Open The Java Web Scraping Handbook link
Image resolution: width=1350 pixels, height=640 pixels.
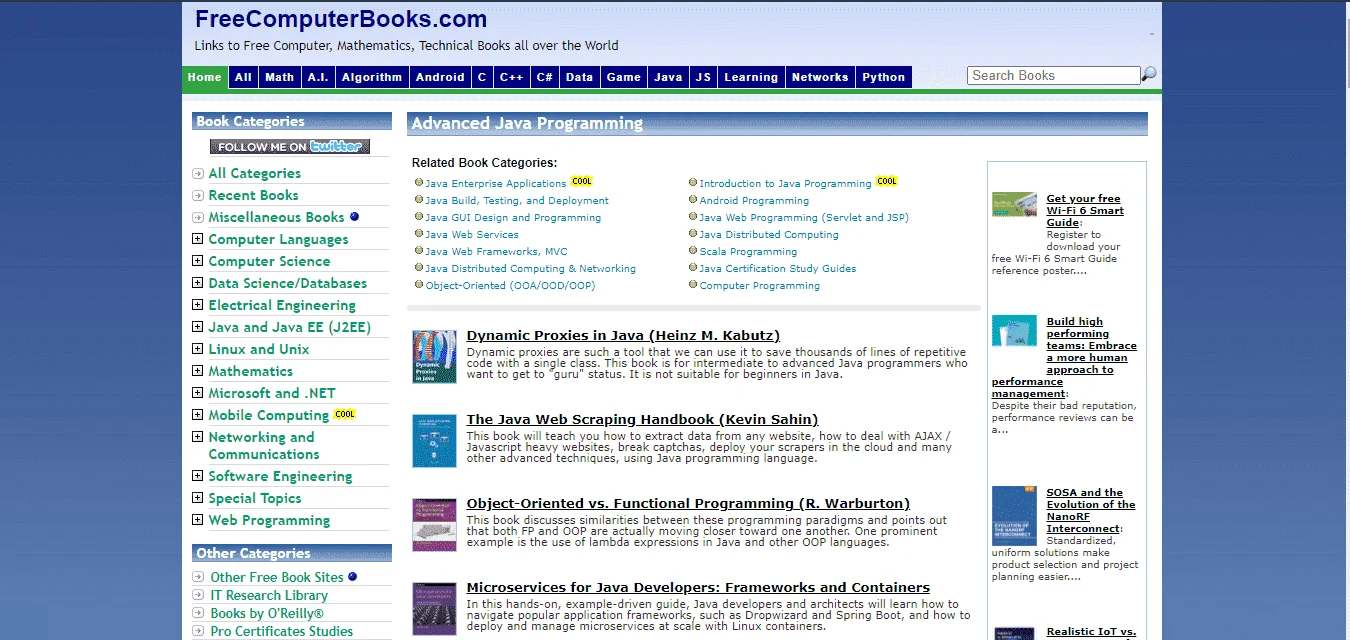[642, 420]
